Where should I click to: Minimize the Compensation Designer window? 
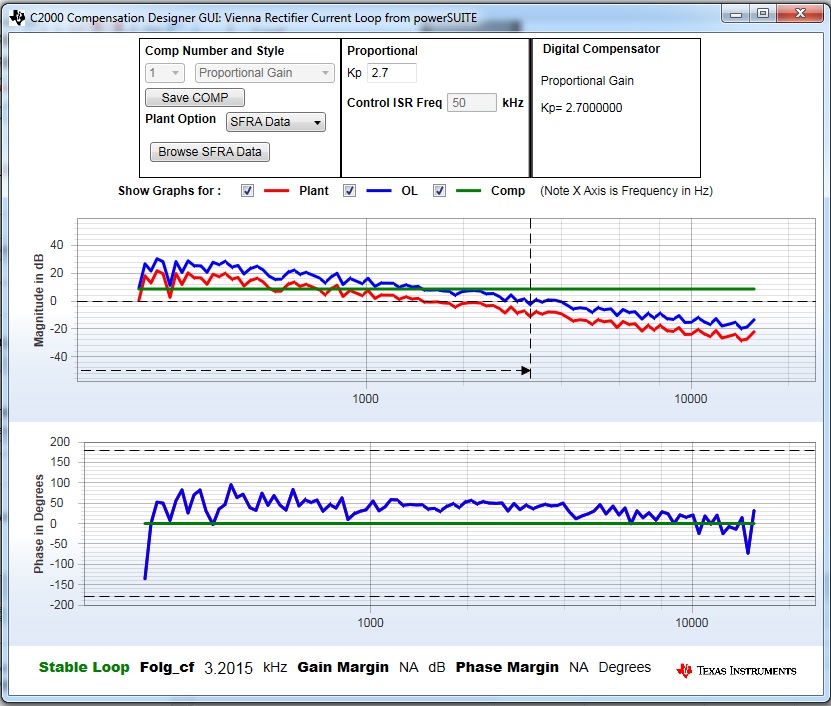736,14
